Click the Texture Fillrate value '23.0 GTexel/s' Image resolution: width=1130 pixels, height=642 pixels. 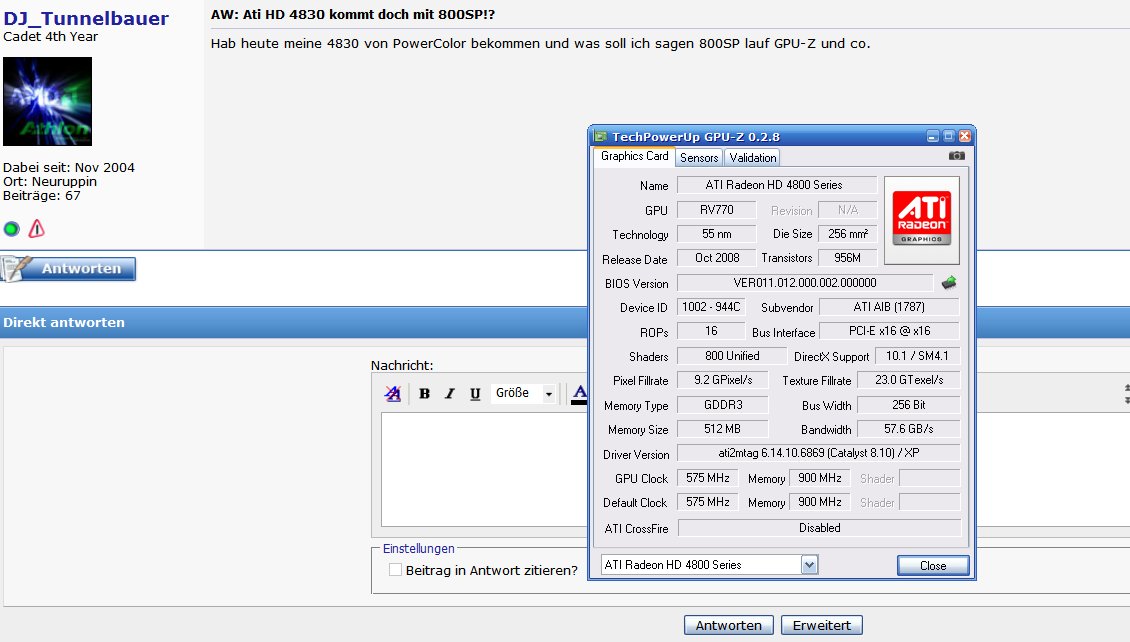pos(909,380)
